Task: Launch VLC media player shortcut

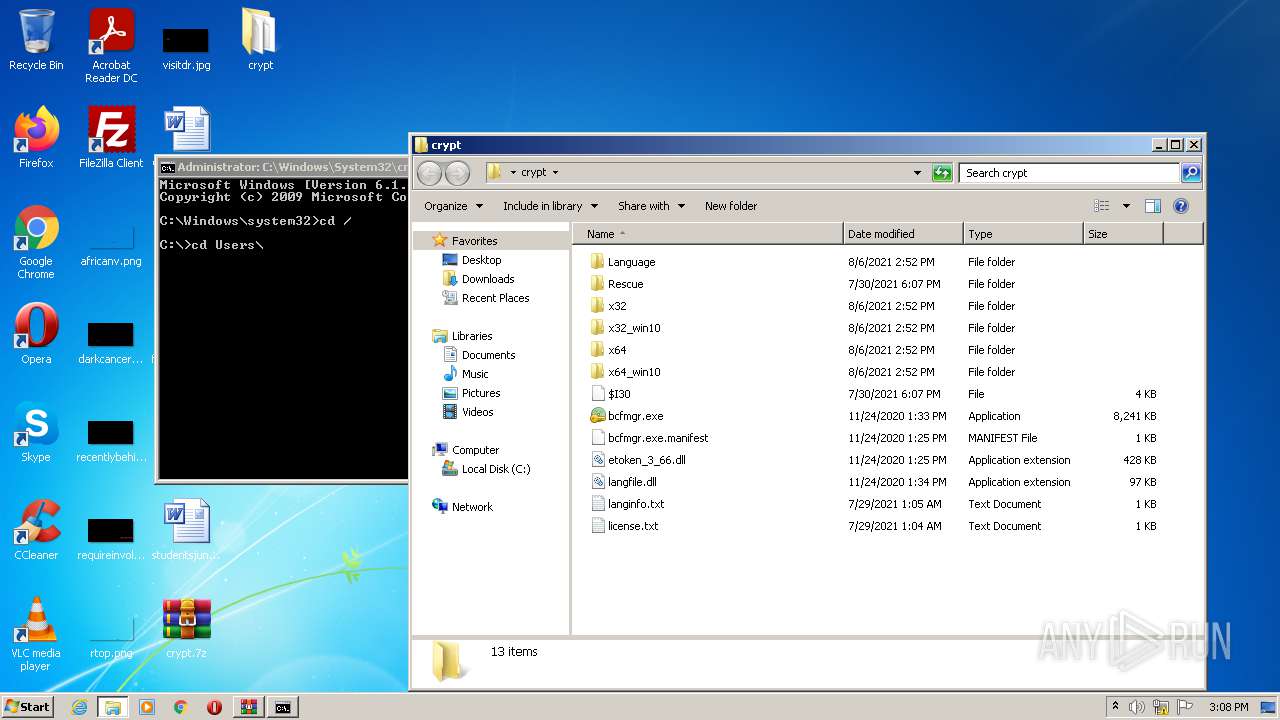Action: 36,634
